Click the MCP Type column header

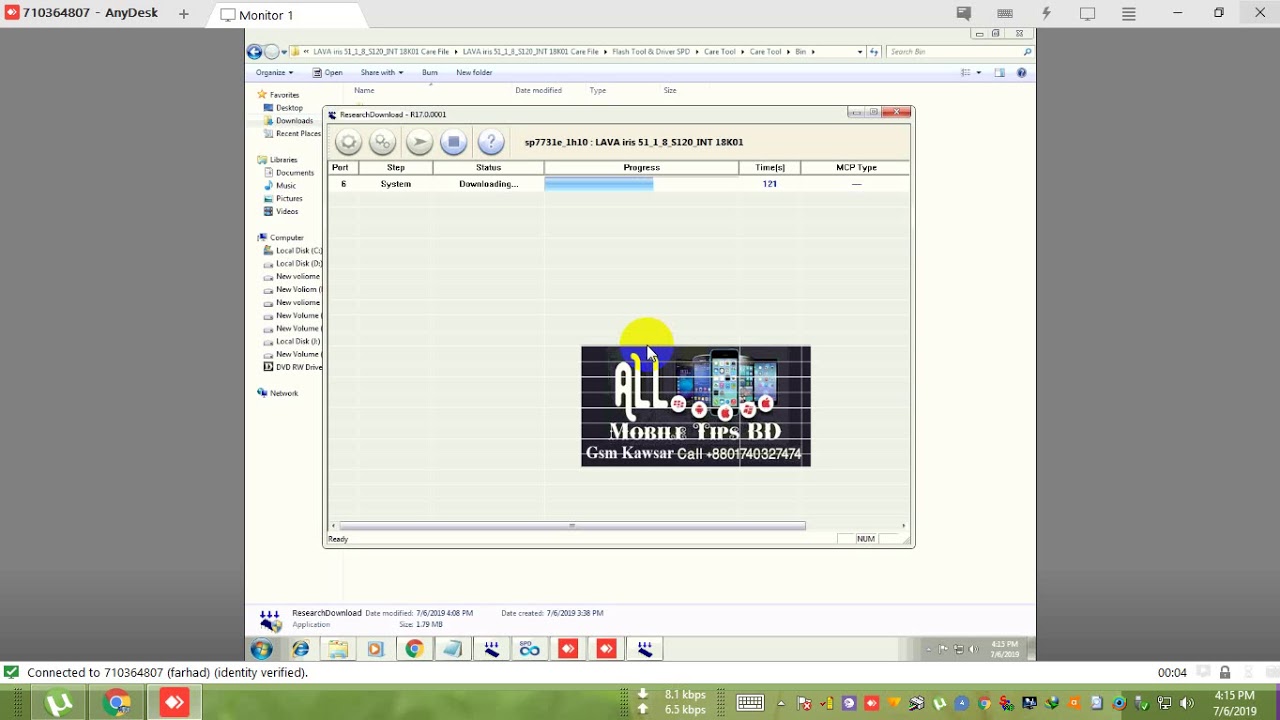click(x=856, y=168)
